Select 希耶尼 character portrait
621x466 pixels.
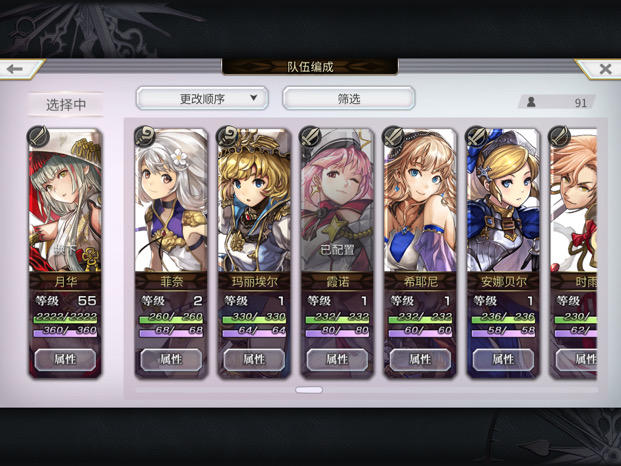point(420,202)
